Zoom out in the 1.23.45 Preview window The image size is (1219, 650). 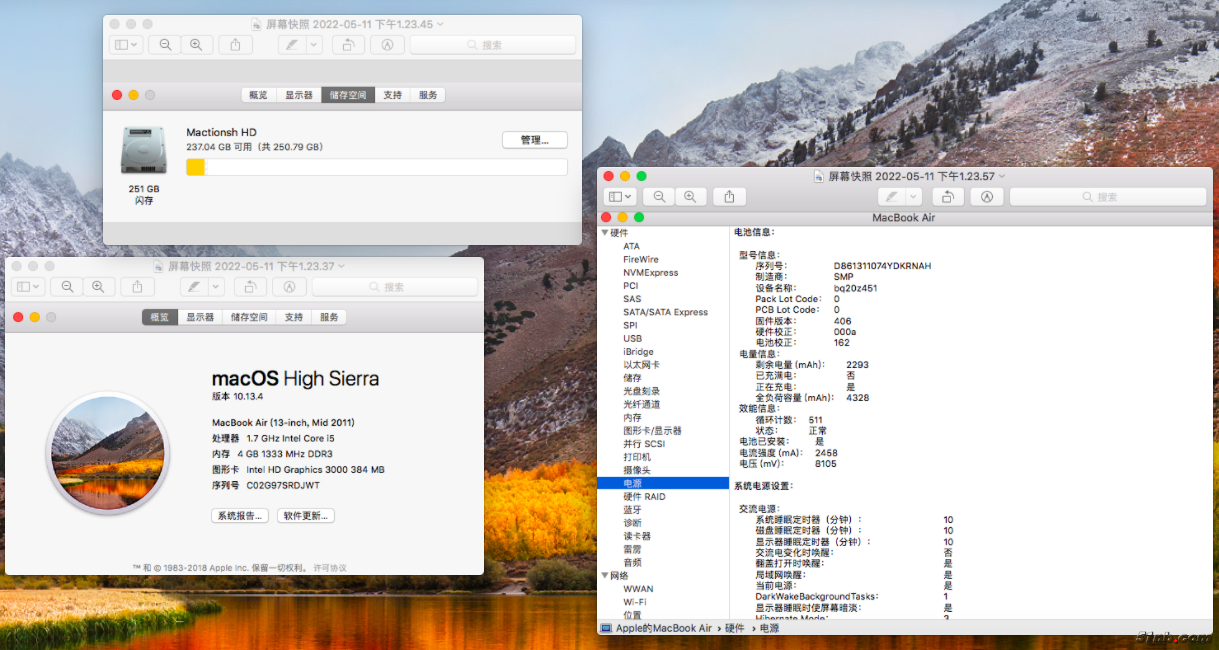click(165, 45)
